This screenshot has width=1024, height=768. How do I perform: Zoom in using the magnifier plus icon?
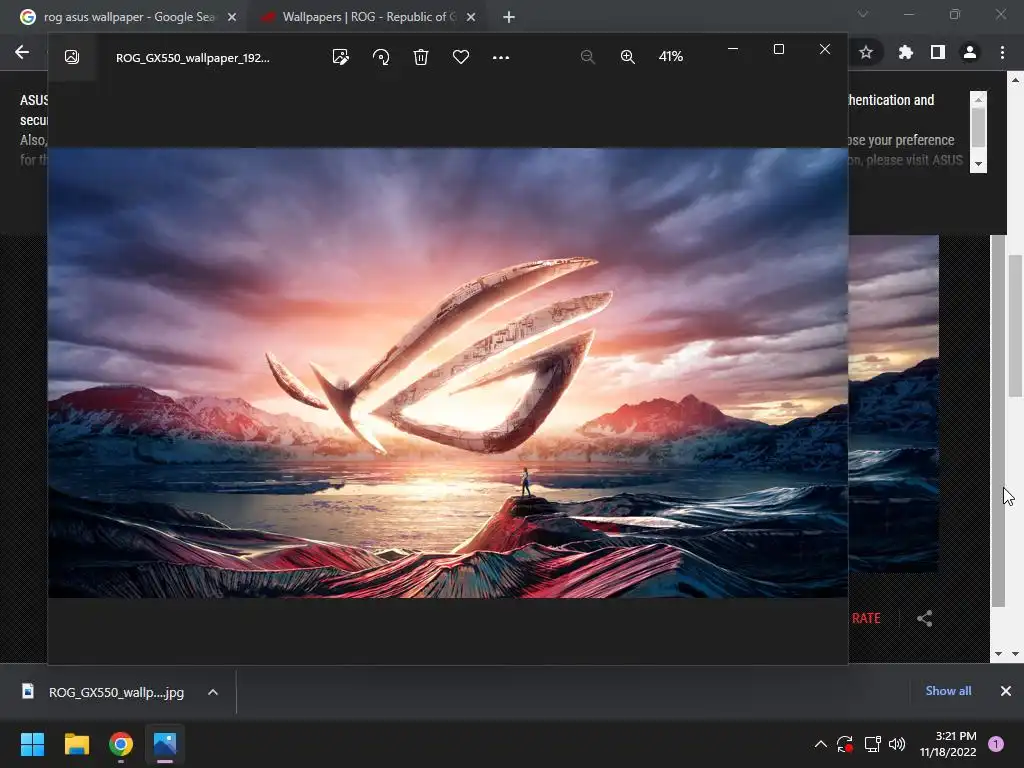[x=628, y=57]
